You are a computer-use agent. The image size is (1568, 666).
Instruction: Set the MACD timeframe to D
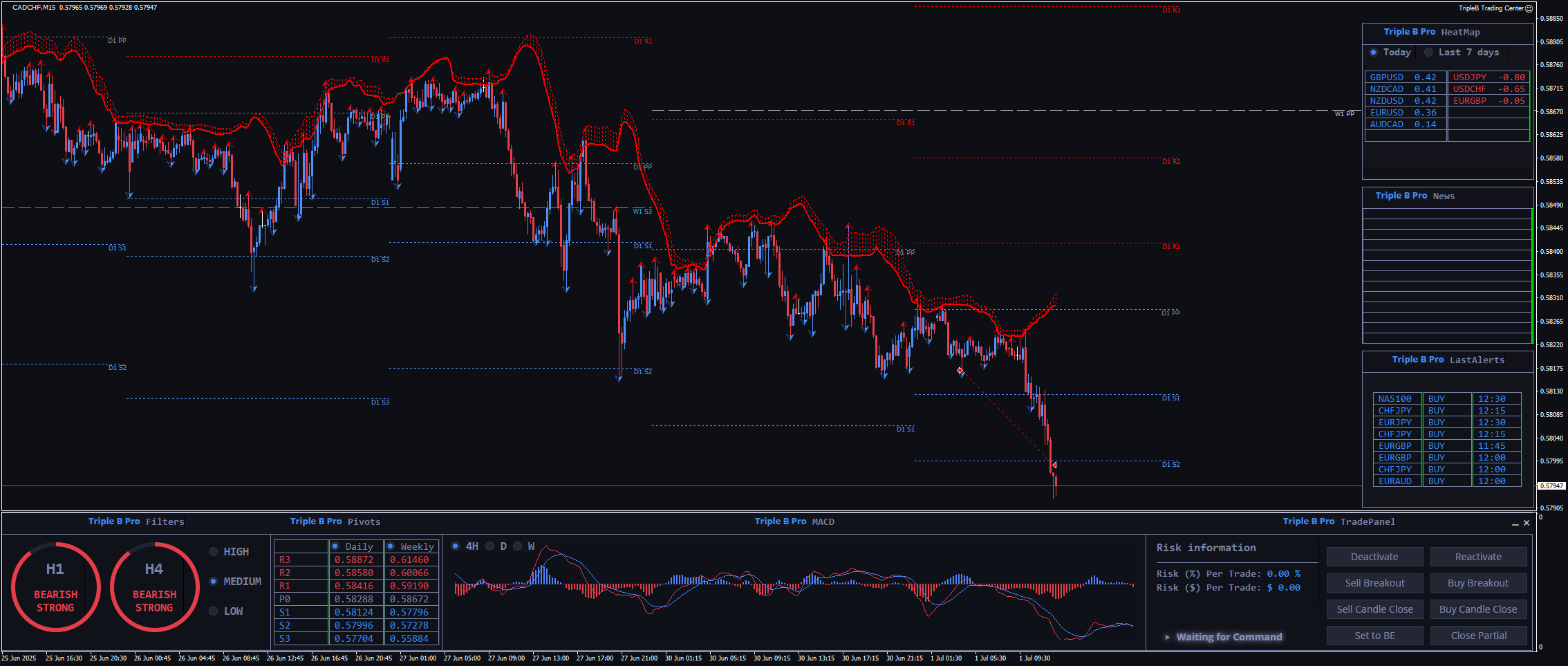[x=490, y=546]
